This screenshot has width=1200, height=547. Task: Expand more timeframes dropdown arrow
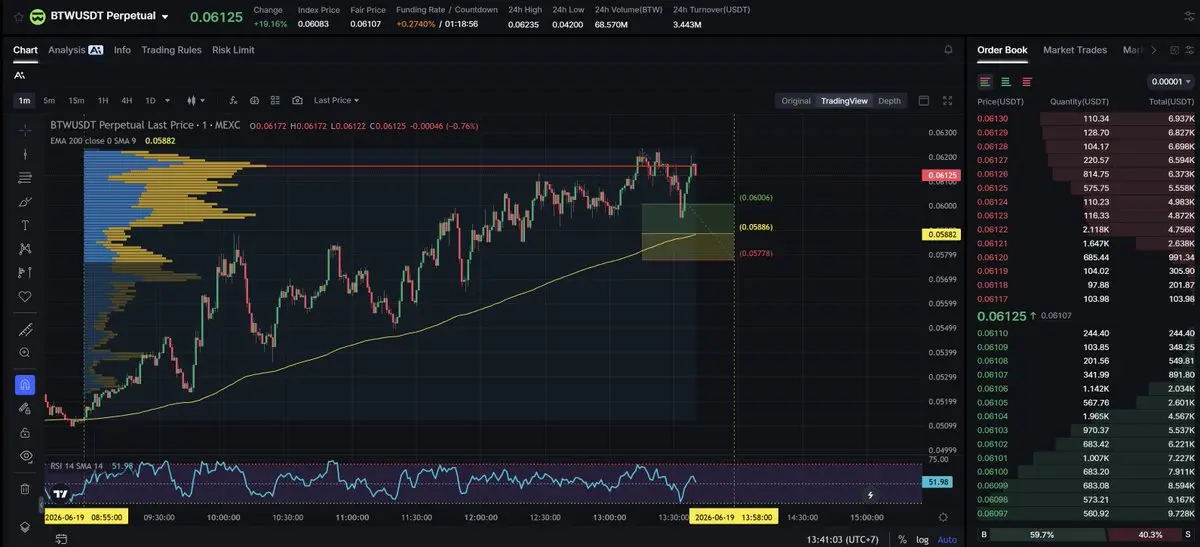point(167,100)
